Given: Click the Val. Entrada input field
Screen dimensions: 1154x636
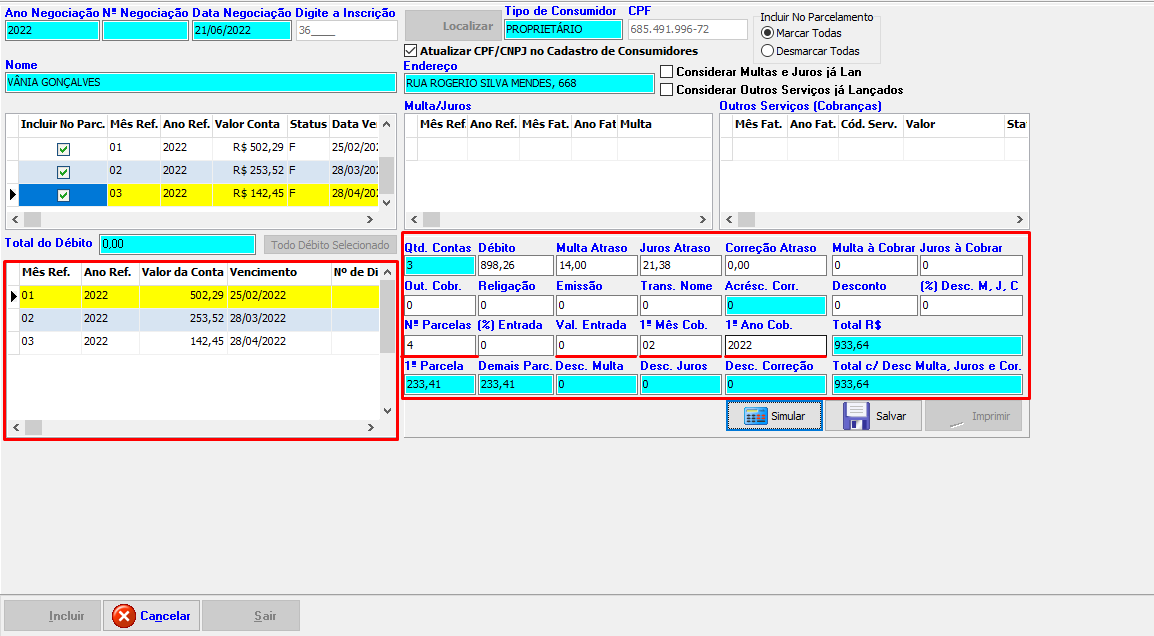Looking at the screenshot, I should tap(595, 345).
